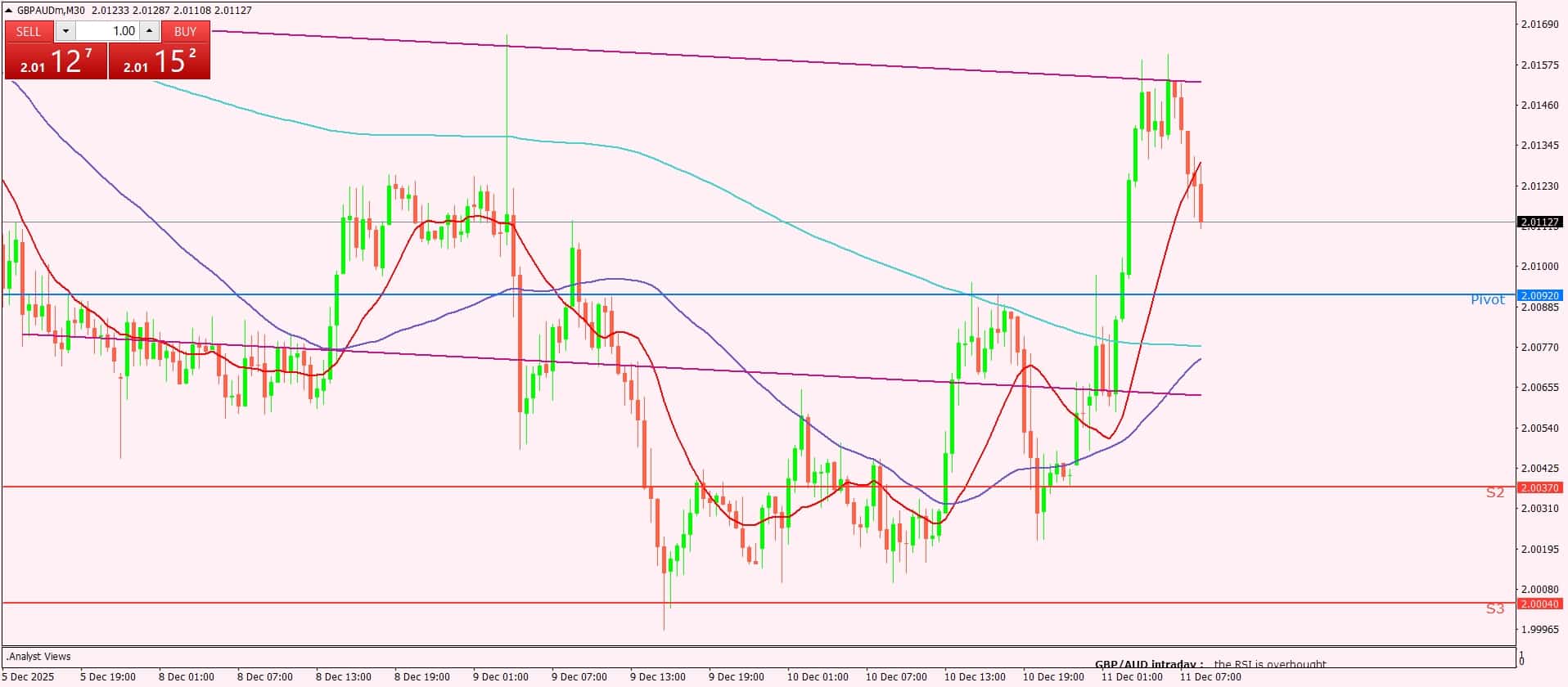Click the red 2.00040 price tag
The image size is (1568, 687).
pos(1539,604)
